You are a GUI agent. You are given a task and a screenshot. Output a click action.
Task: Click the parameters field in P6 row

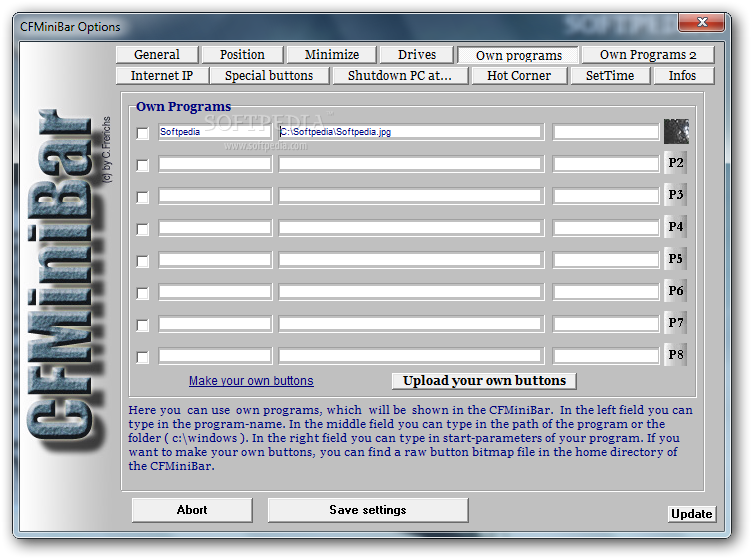pos(606,291)
